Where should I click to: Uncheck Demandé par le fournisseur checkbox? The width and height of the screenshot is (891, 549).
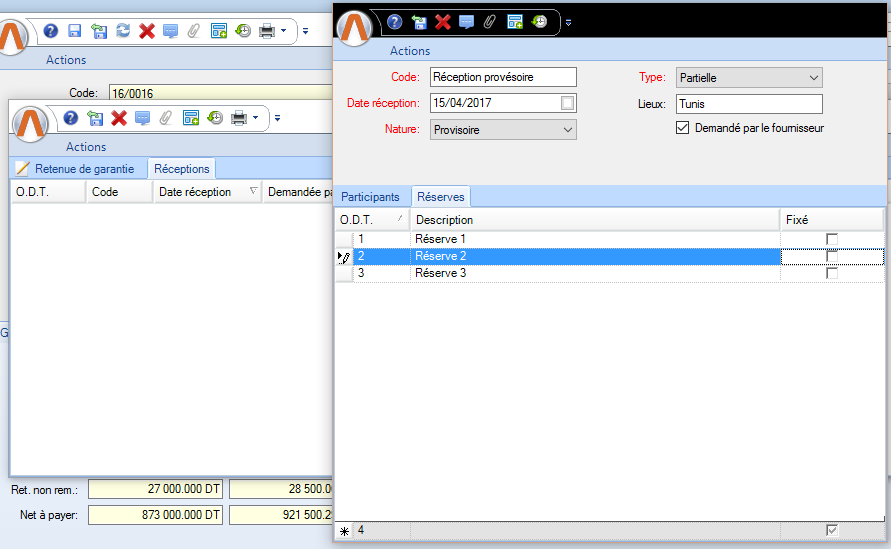click(x=683, y=128)
